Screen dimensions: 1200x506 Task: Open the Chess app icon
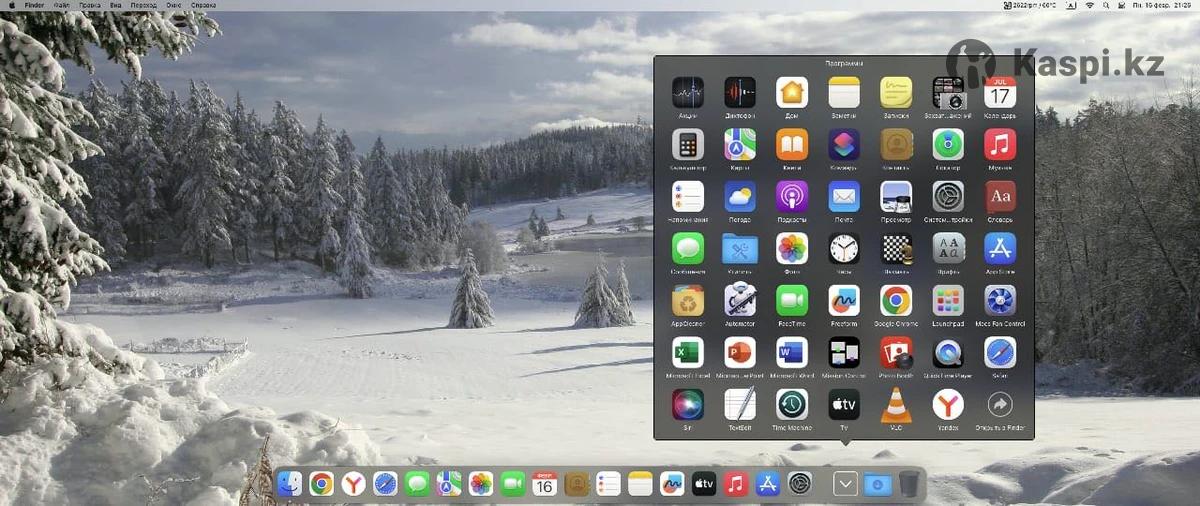click(896, 249)
